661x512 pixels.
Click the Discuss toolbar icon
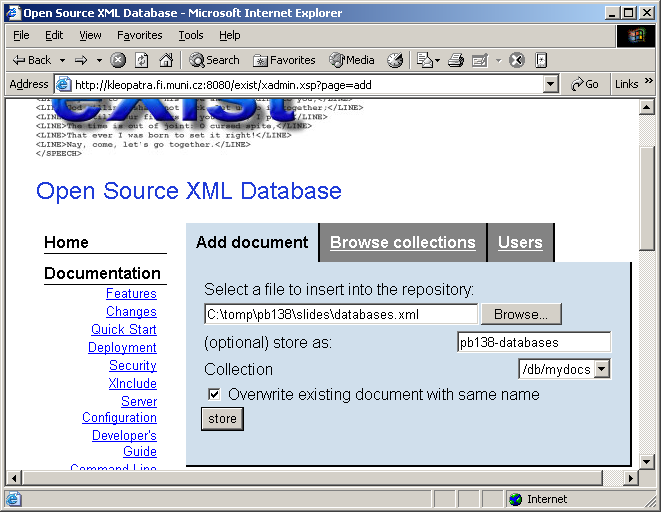(x=517, y=60)
